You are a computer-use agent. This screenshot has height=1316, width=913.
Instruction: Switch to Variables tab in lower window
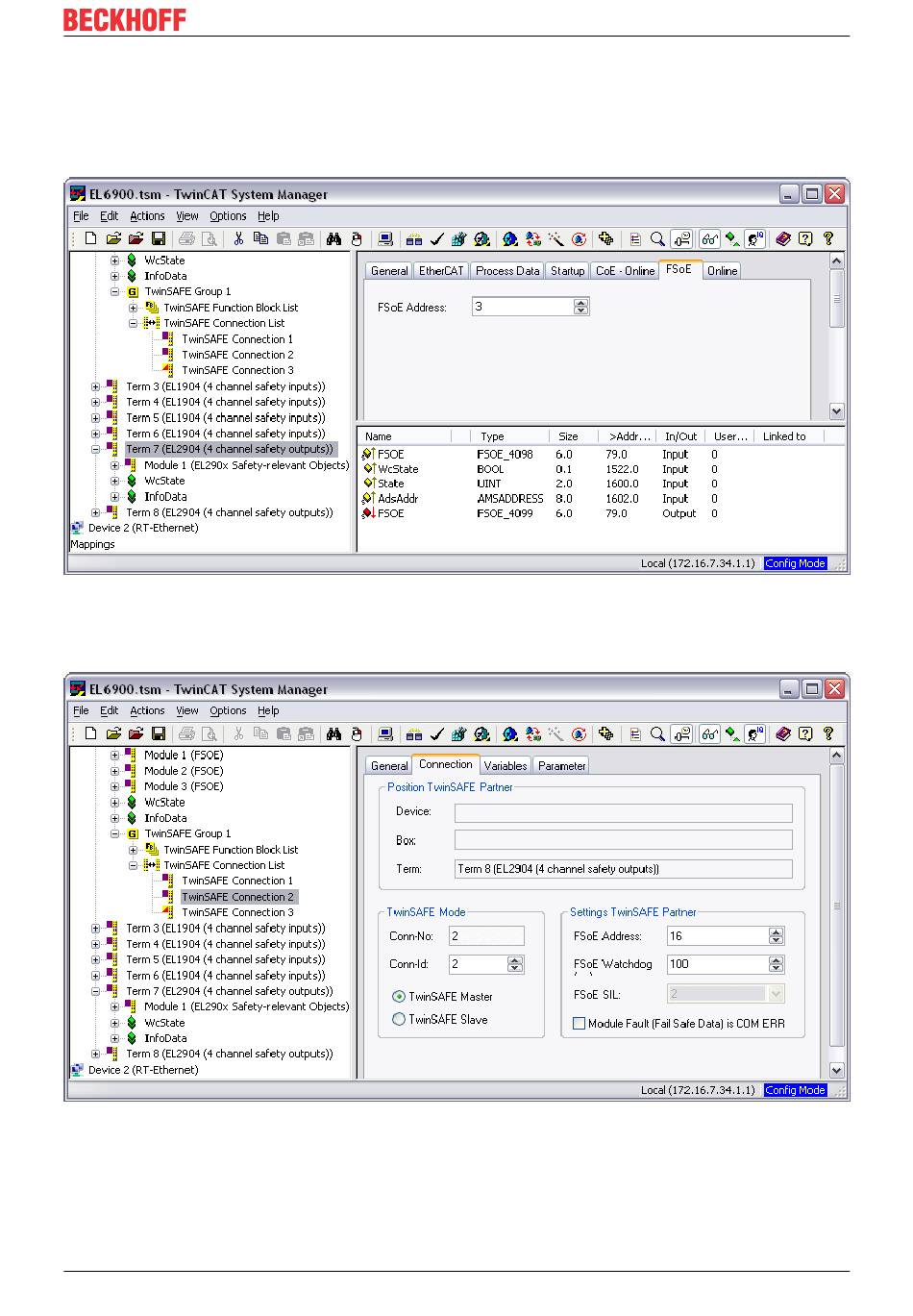(506, 766)
